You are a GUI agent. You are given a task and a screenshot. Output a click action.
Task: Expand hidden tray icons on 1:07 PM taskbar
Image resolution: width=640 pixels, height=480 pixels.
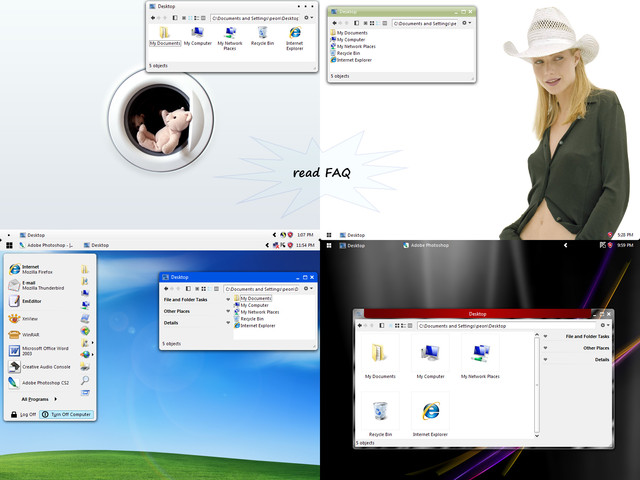point(274,235)
